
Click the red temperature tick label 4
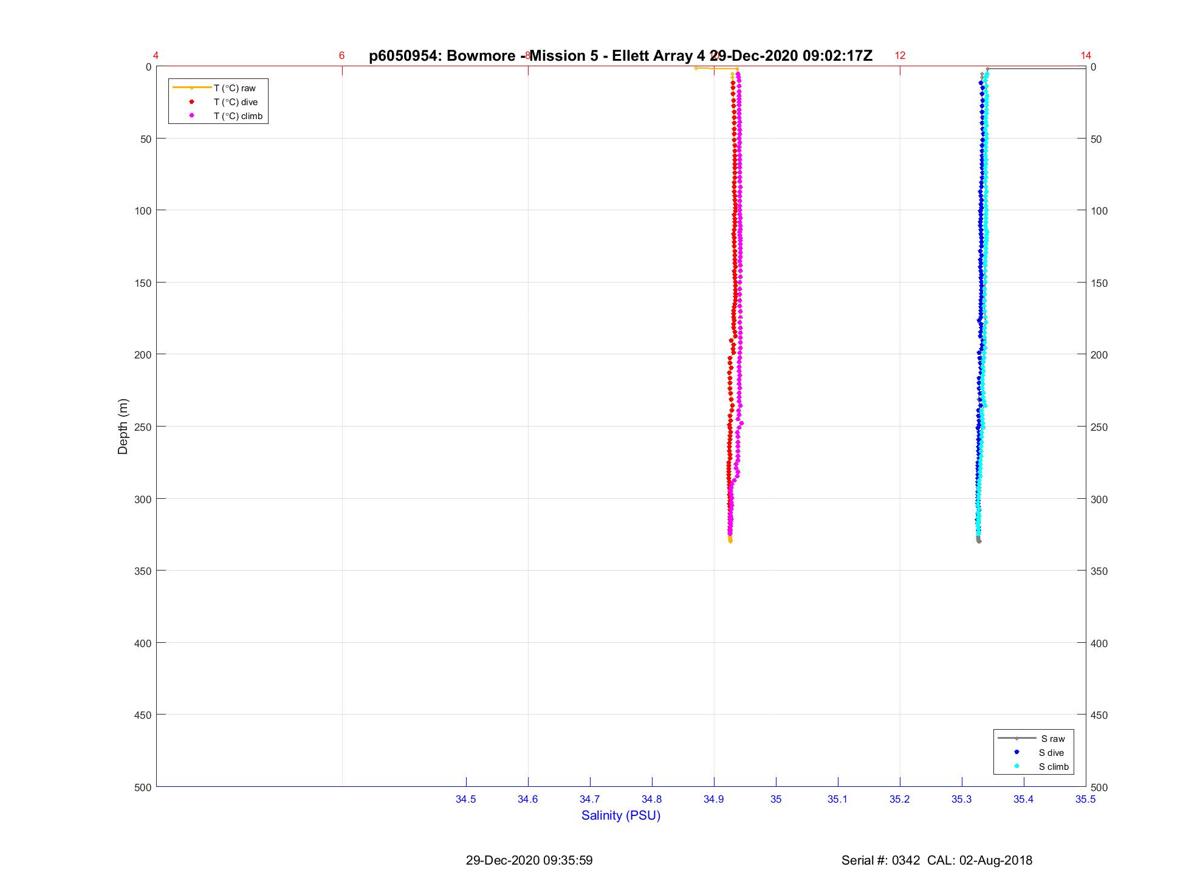click(156, 56)
